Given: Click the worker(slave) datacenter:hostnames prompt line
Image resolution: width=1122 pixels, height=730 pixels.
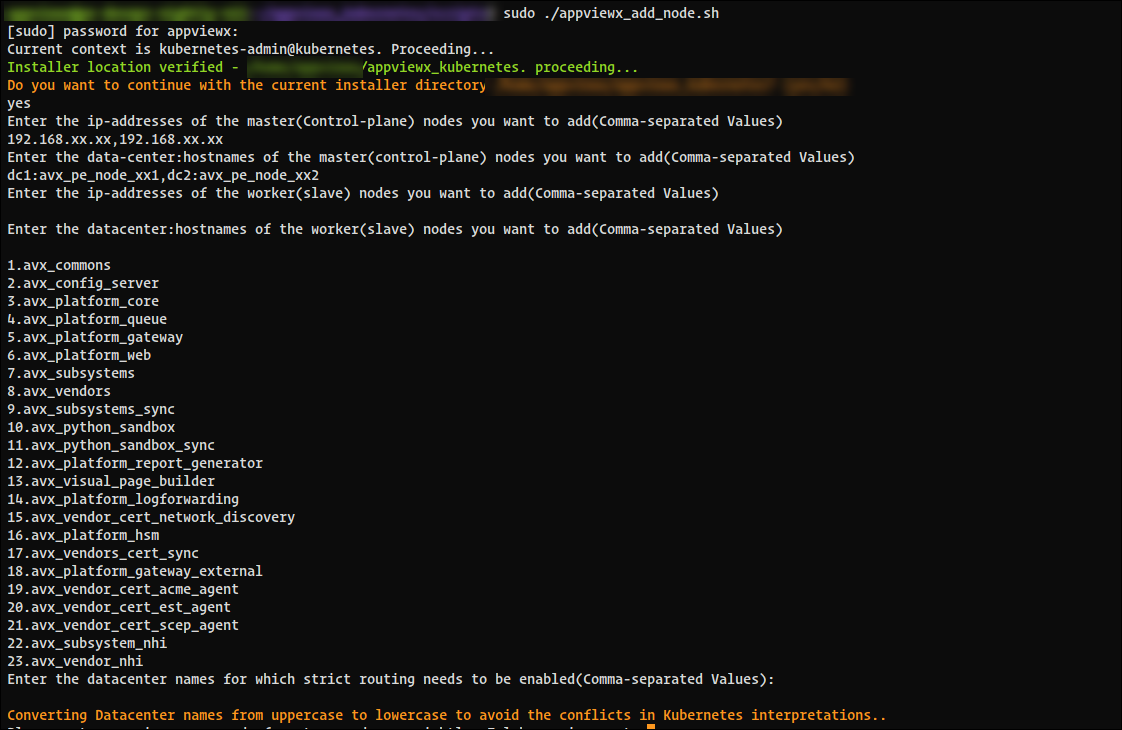Looking at the screenshot, I should [x=395, y=229].
